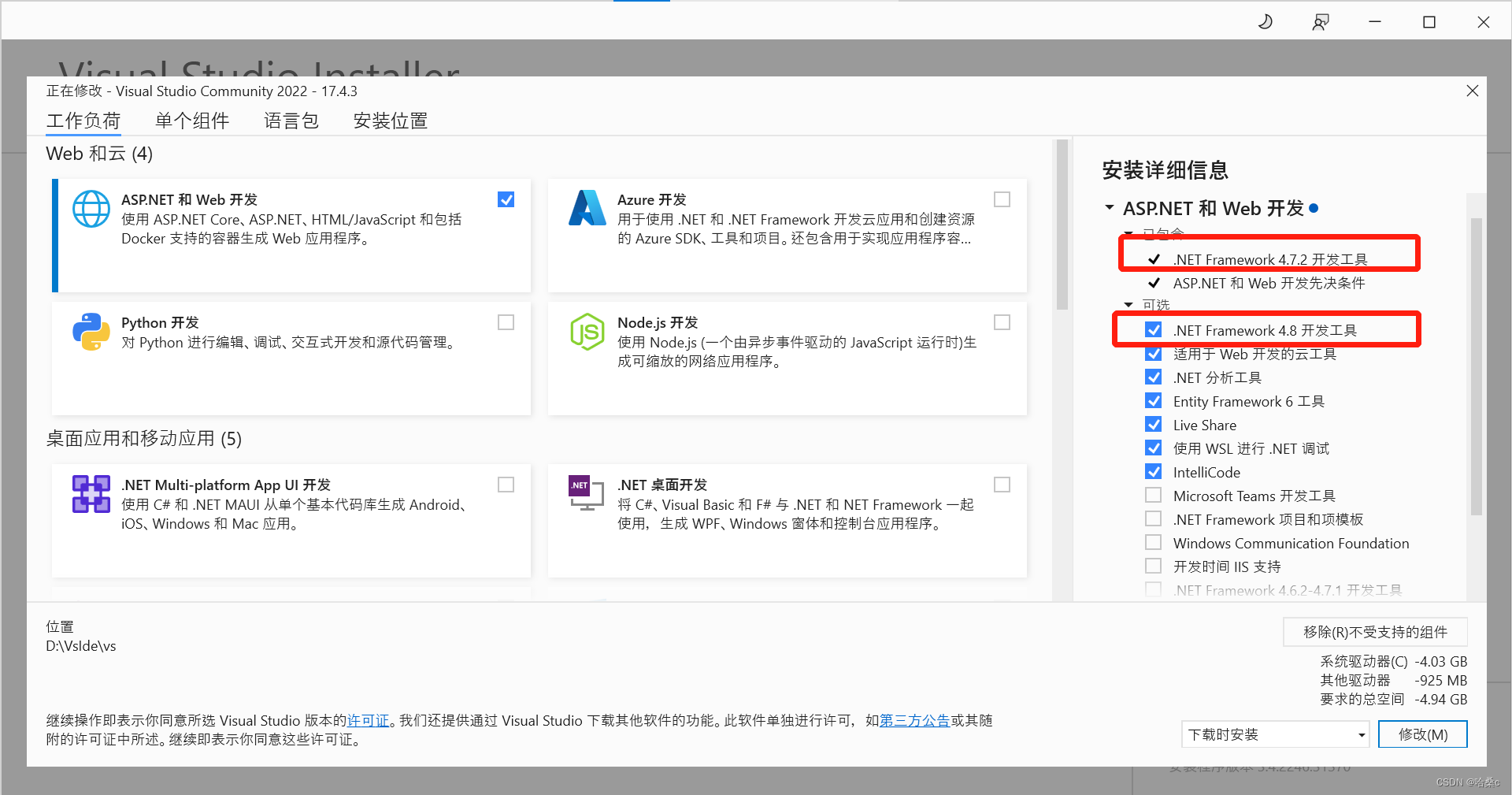Click 移除(R)不受支持的组件 button
The height and width of the screenshot is (795, 1512).
click(x=1375, y=632)
